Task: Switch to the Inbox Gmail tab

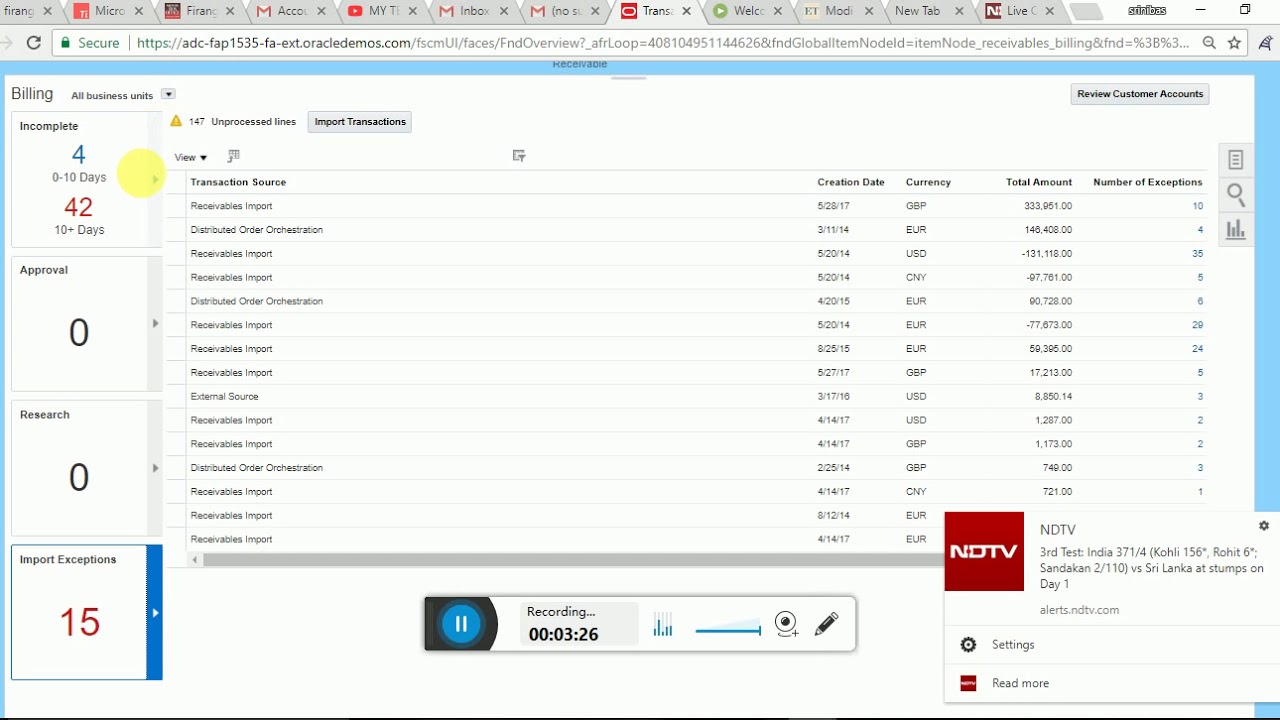Action: click(474, 11)
